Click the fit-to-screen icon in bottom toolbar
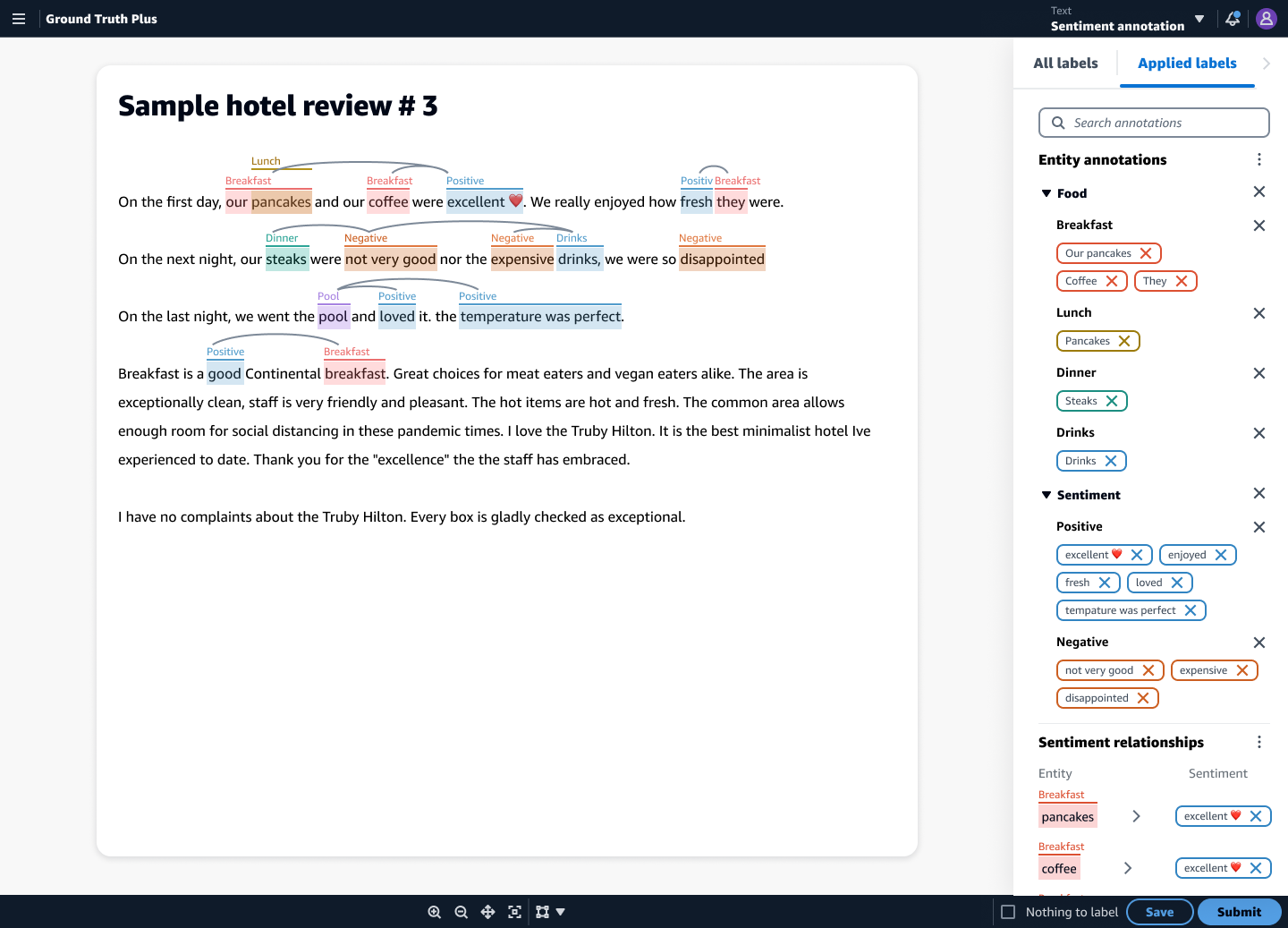The image size is (1288, 928). (x=514, y=912)
